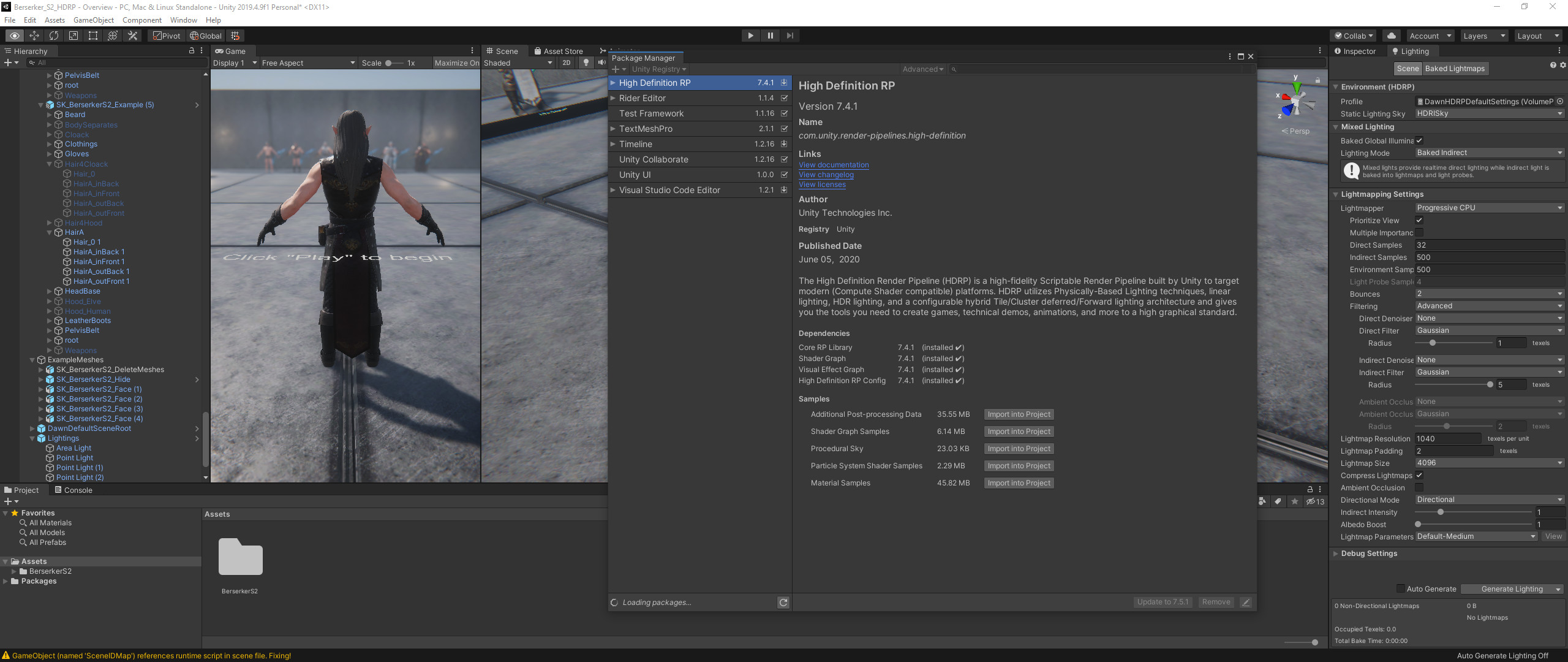1568x662 pixels.
Task: Open Lighting Mode dropdown
Action: pos(1490,153)
